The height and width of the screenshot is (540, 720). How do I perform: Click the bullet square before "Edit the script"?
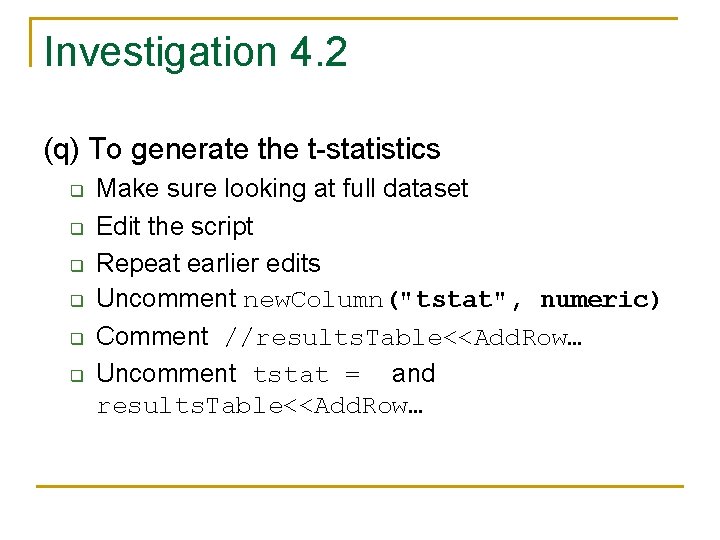click(74, 228)
